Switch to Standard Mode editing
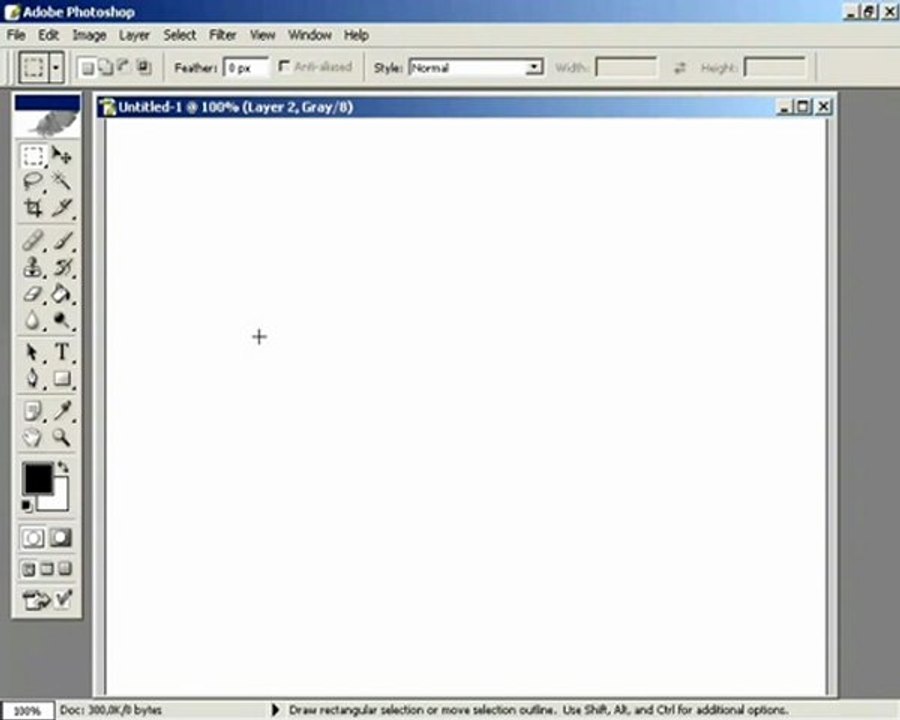900x720 pixels. click(33, 538)
